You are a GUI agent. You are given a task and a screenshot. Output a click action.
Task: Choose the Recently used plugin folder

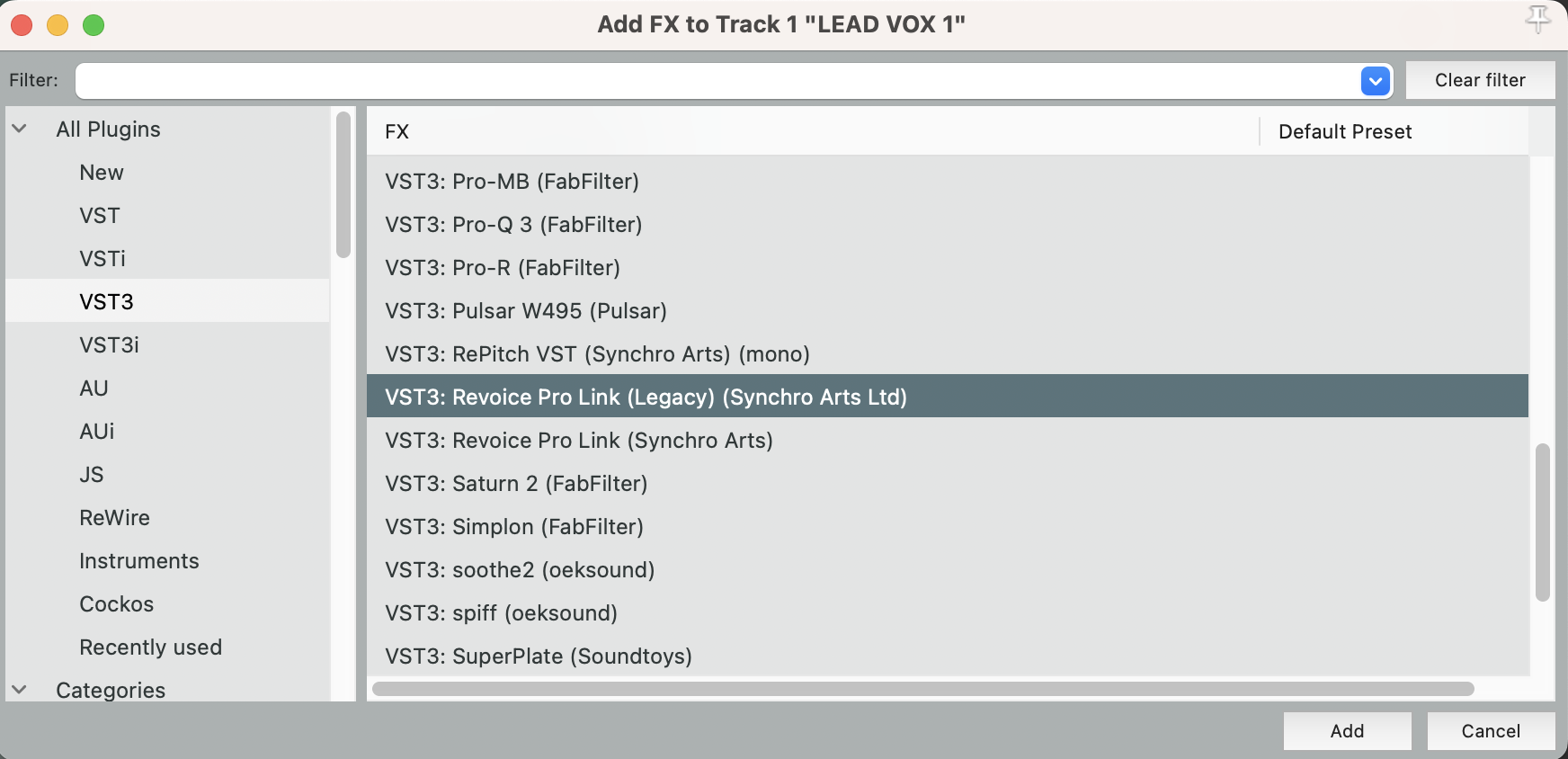pyautogui.click(x=150, y=647)
